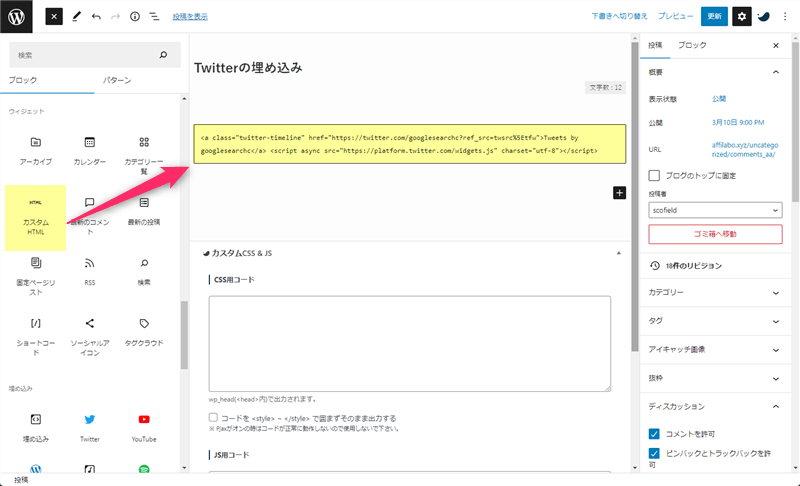Click the 投稿を表示 link
Image resolution: width=800 pixels, height=486 pixels.
pos(190,16)
